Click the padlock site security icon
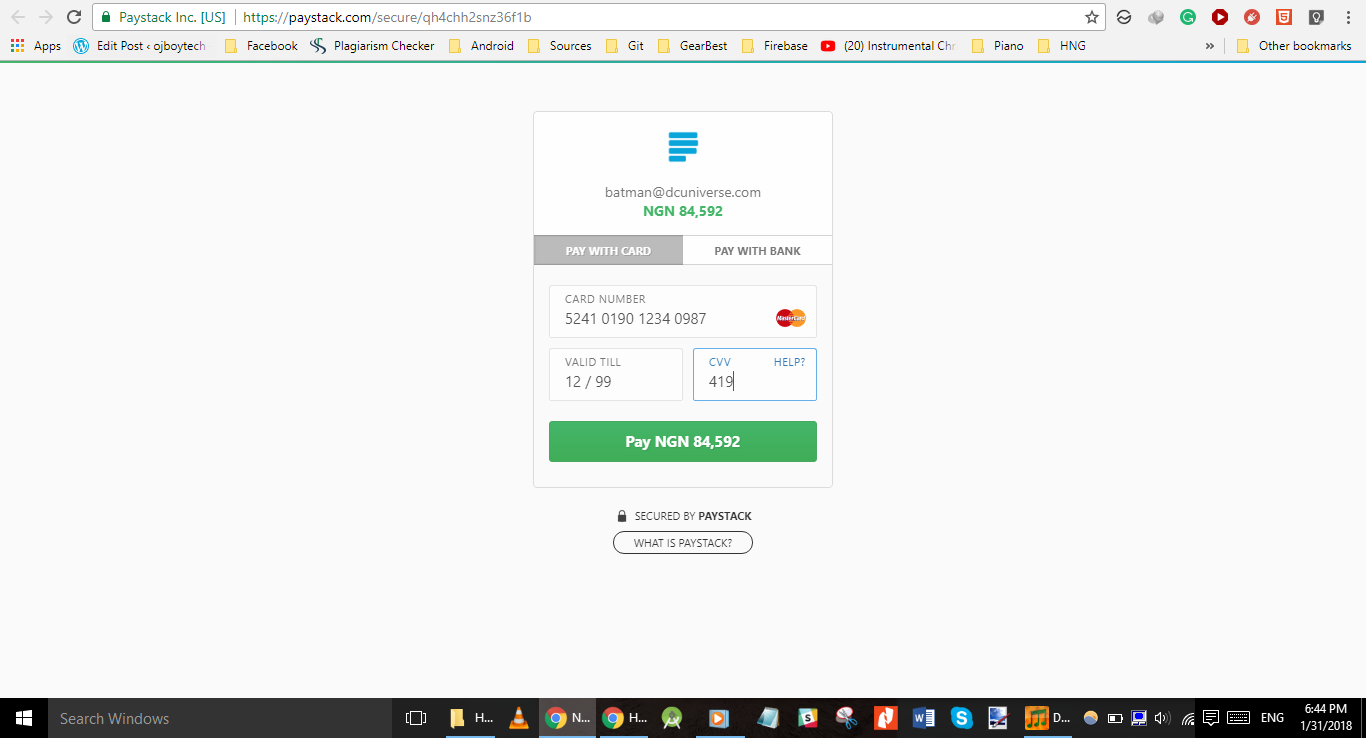1366x738 pixels. 106,17
